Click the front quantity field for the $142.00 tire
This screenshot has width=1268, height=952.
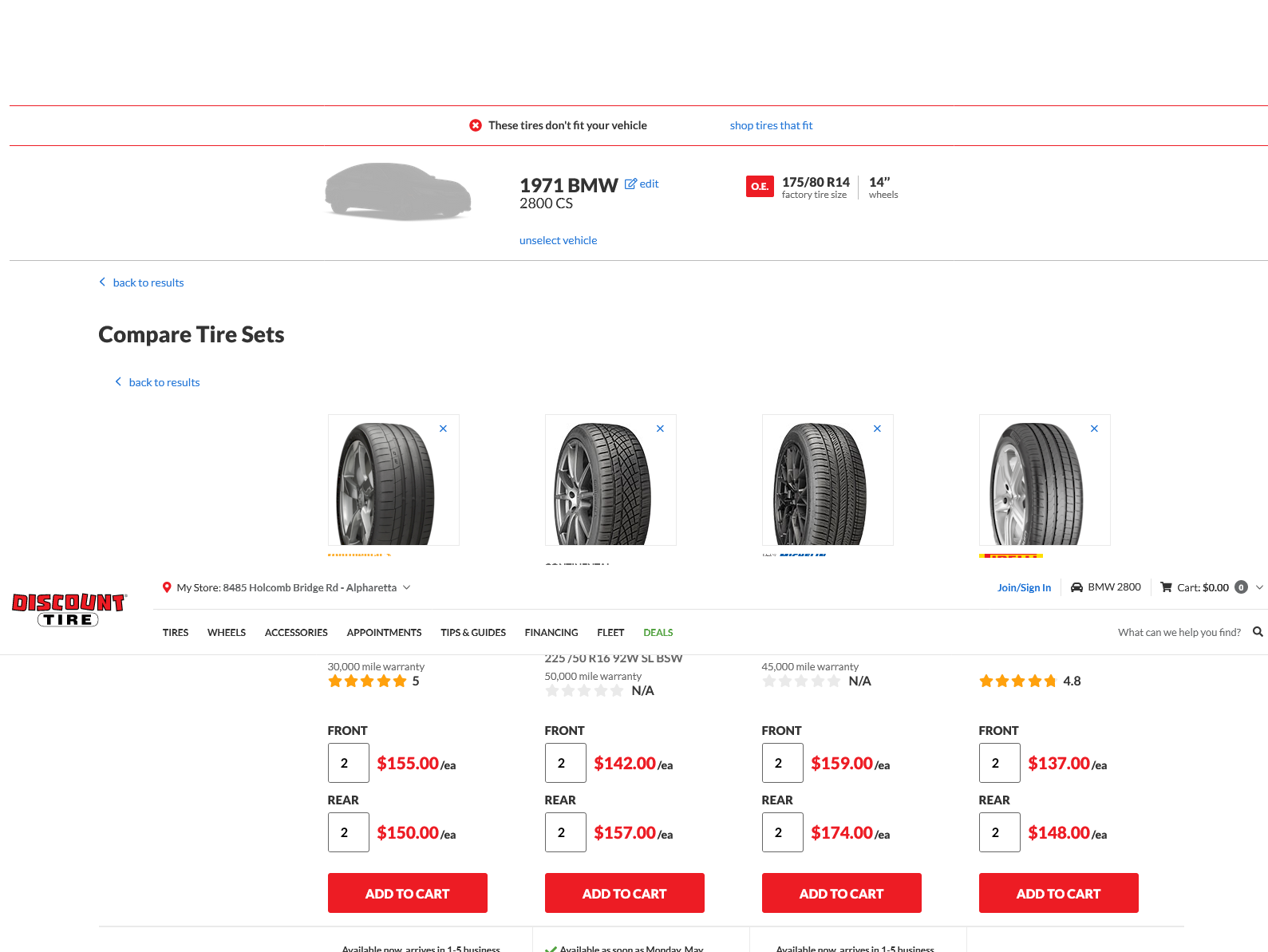point(565,763)
